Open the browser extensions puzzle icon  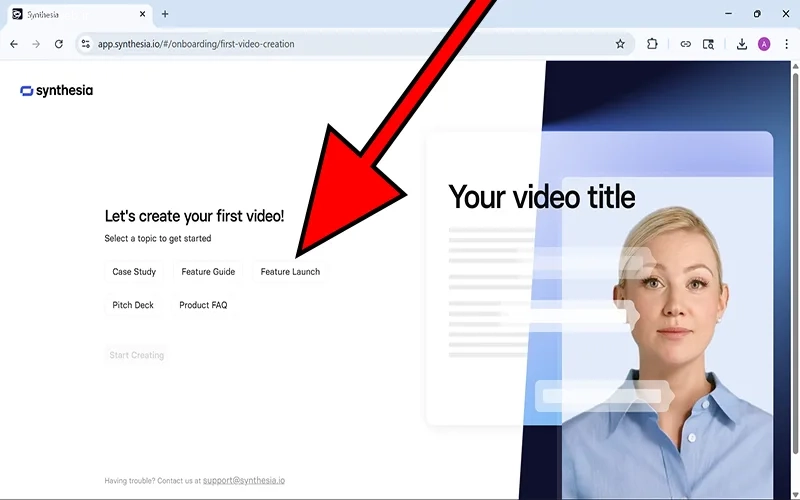[x=652, y=44]
